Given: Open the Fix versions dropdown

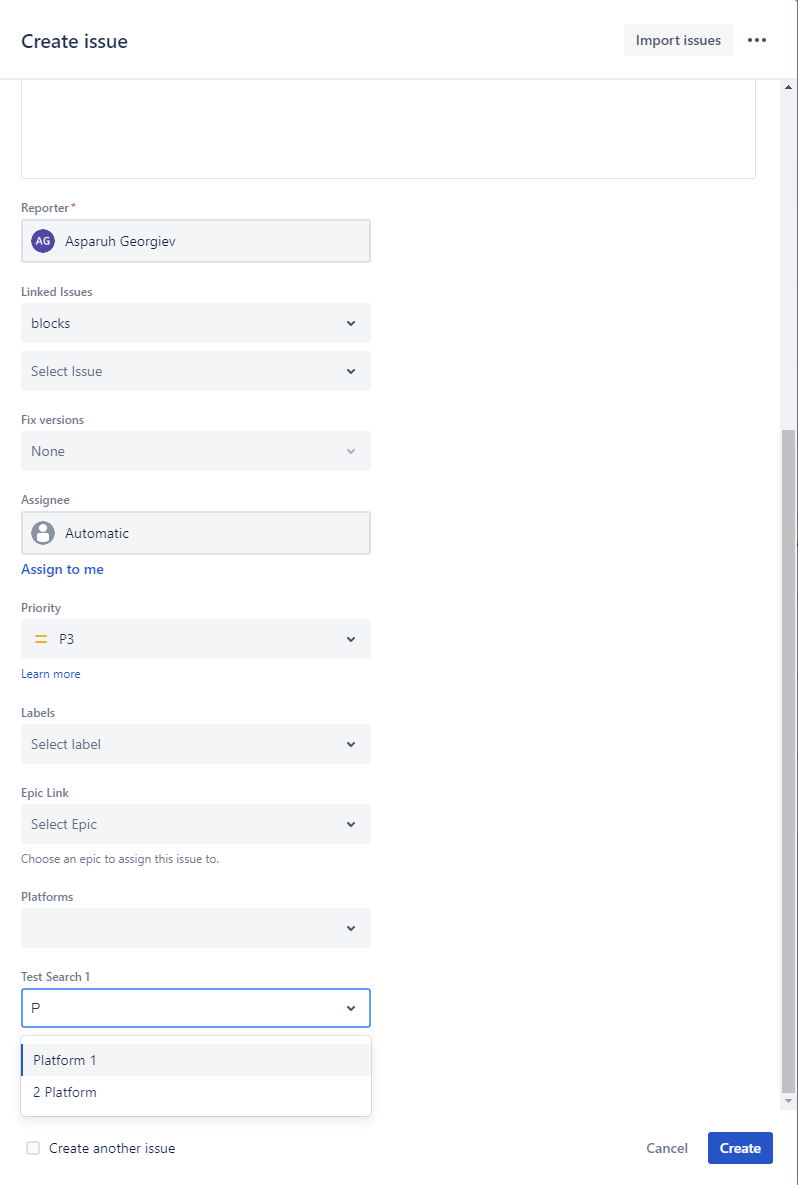Looking at the screenshot, I should pos(196,451).
